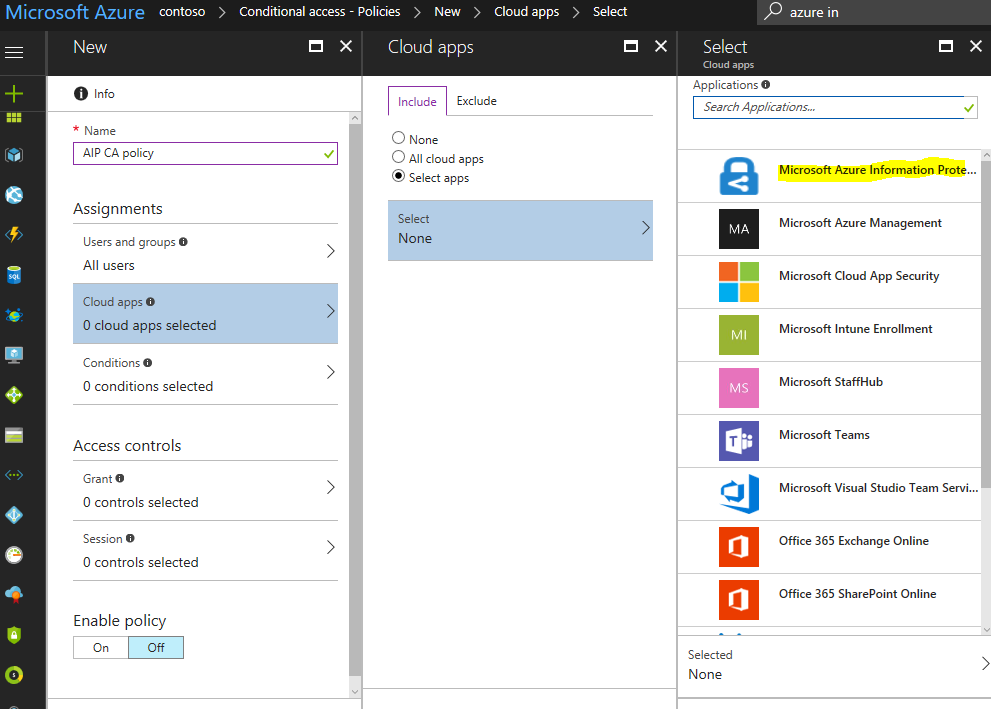Click the Select None cloud apps box
The height and width of the screenshot is (709, 991).
pos(519,230)
